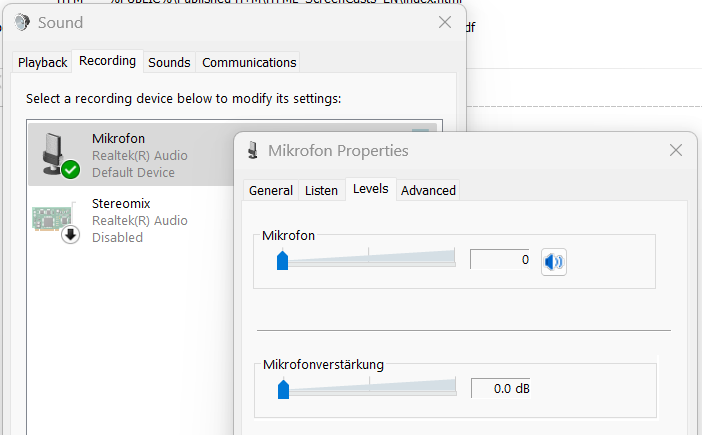Image resolution: width=702 pixels, height=435 pixels.
Task: Close the Mikrofon Properties dialog
Action: pos(677,150)
